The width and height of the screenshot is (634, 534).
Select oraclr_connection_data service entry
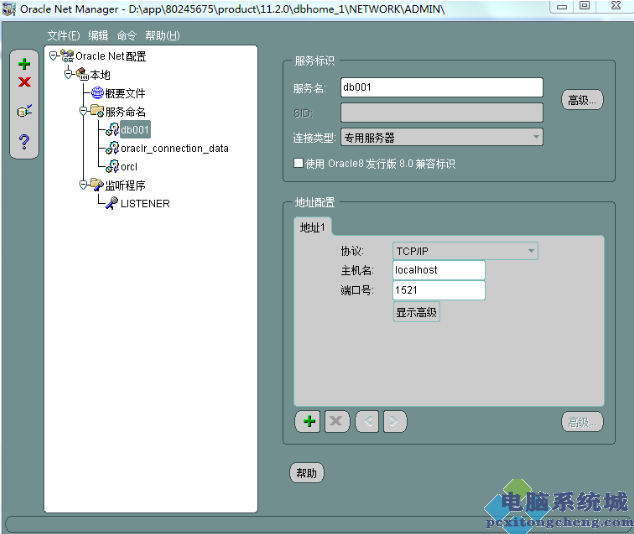tap(174, 148)
